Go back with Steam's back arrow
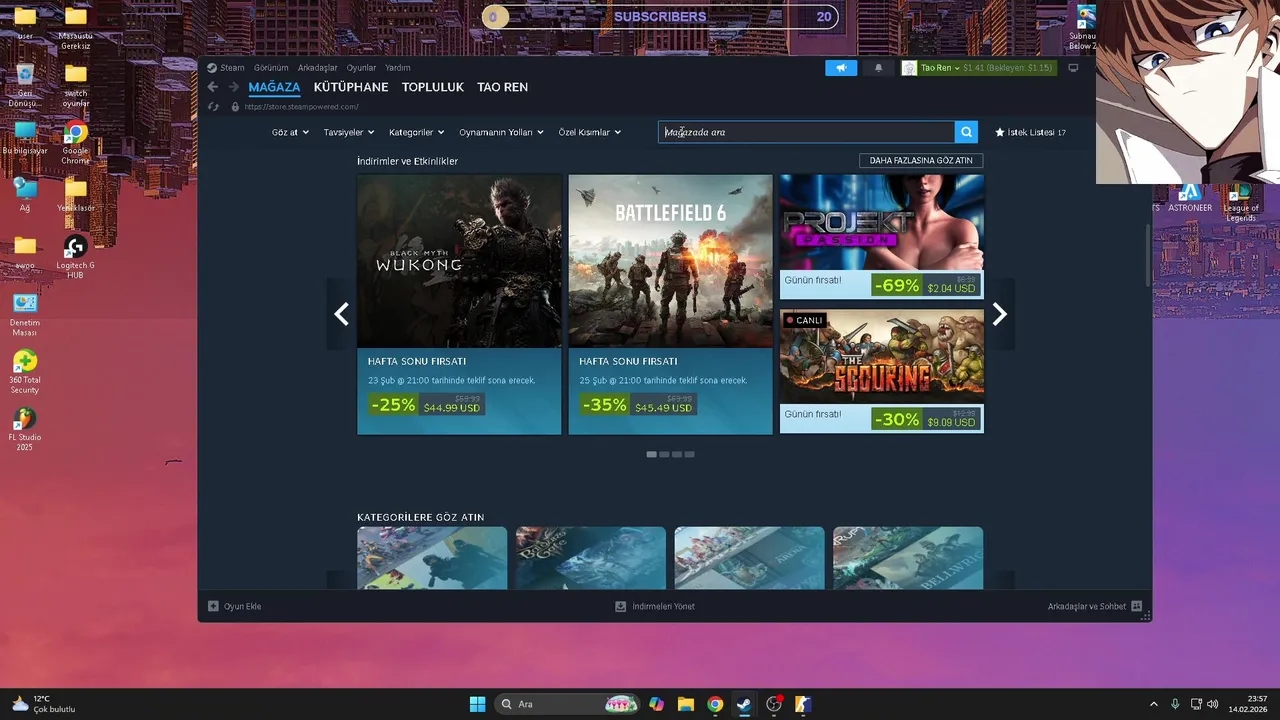The width and height of the screenshot is (1280, 720). click(212, 87)
